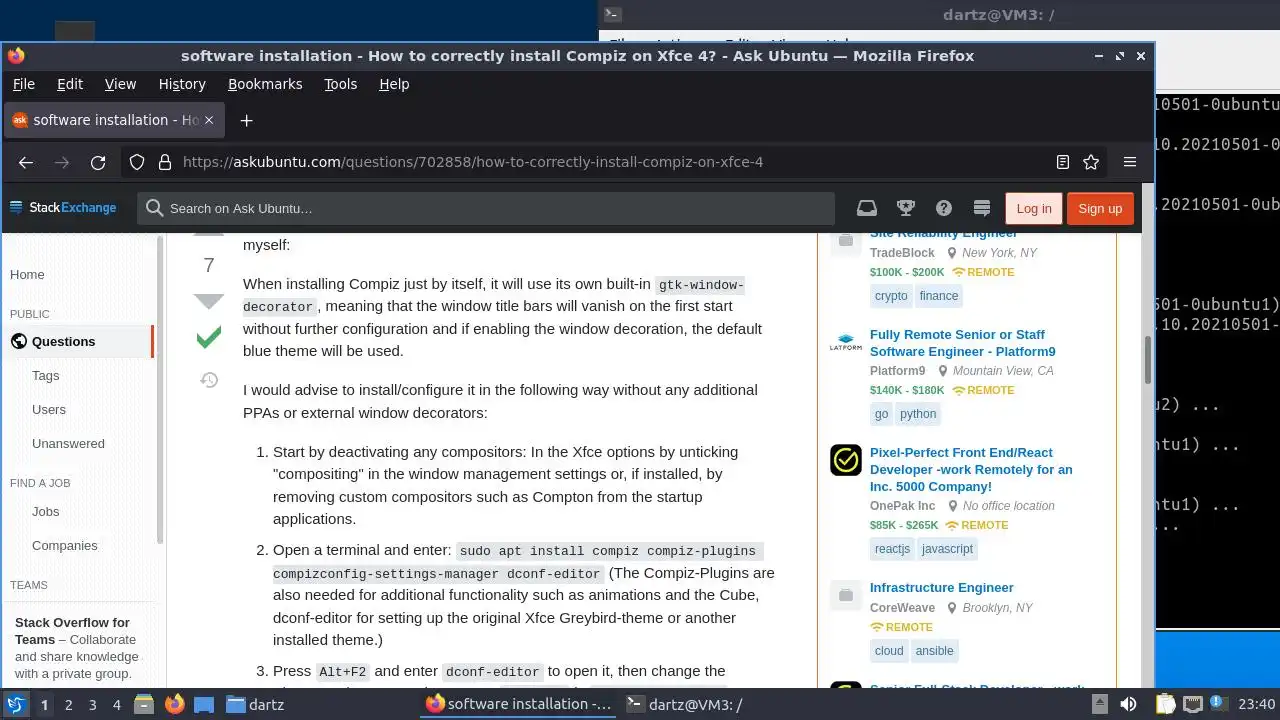Open Companies in the left sidebar
This screenshot has width=1280, height=720.
(65, 545)
